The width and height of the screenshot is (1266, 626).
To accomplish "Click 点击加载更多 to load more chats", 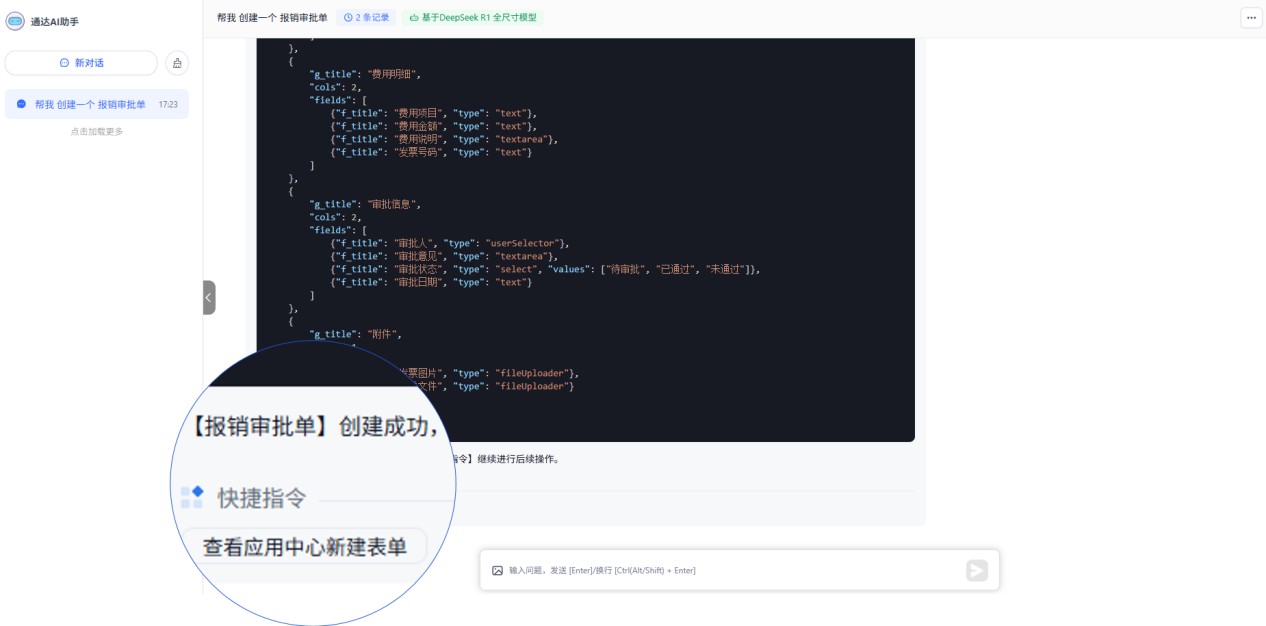I will click(x=97, y=132).
